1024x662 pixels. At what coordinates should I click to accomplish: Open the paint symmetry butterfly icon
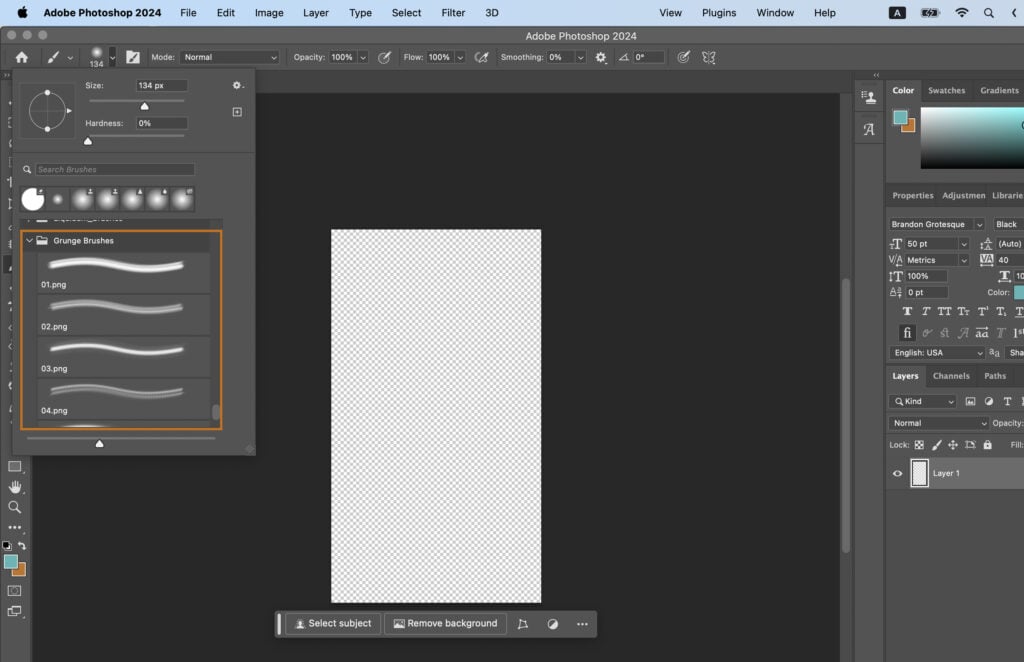point(708,57)
